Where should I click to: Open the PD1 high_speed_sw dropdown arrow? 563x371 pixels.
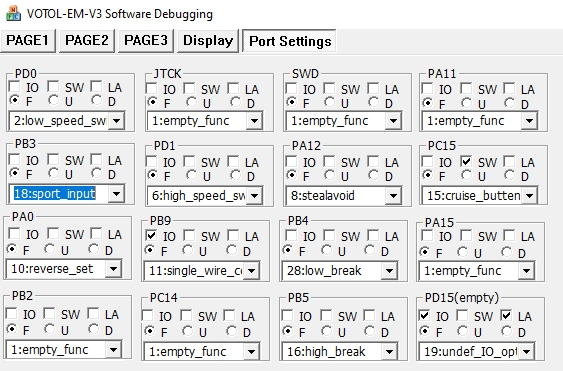(254, 196)
